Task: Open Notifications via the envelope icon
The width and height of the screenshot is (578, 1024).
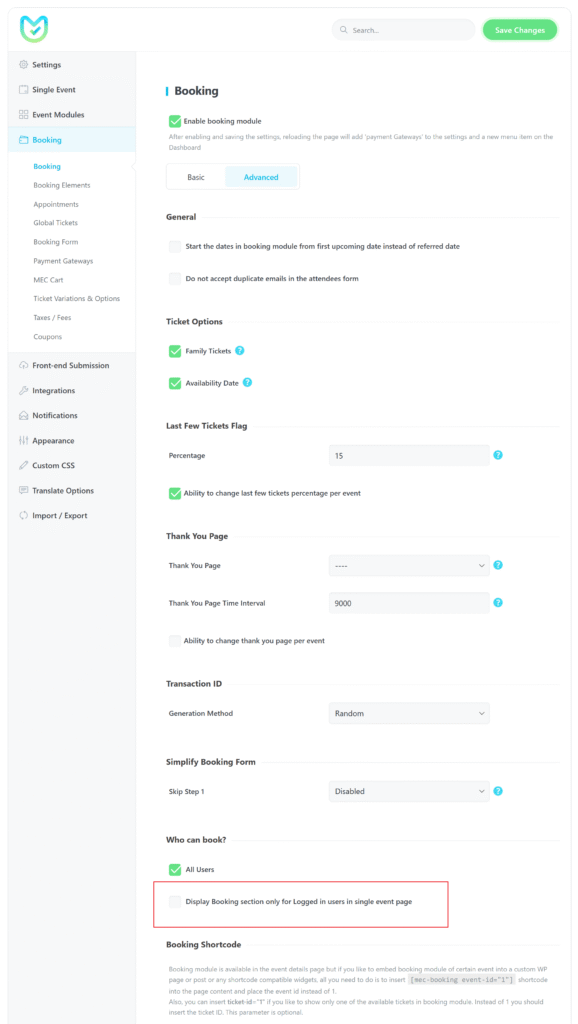Action: [x=24, y=415]
